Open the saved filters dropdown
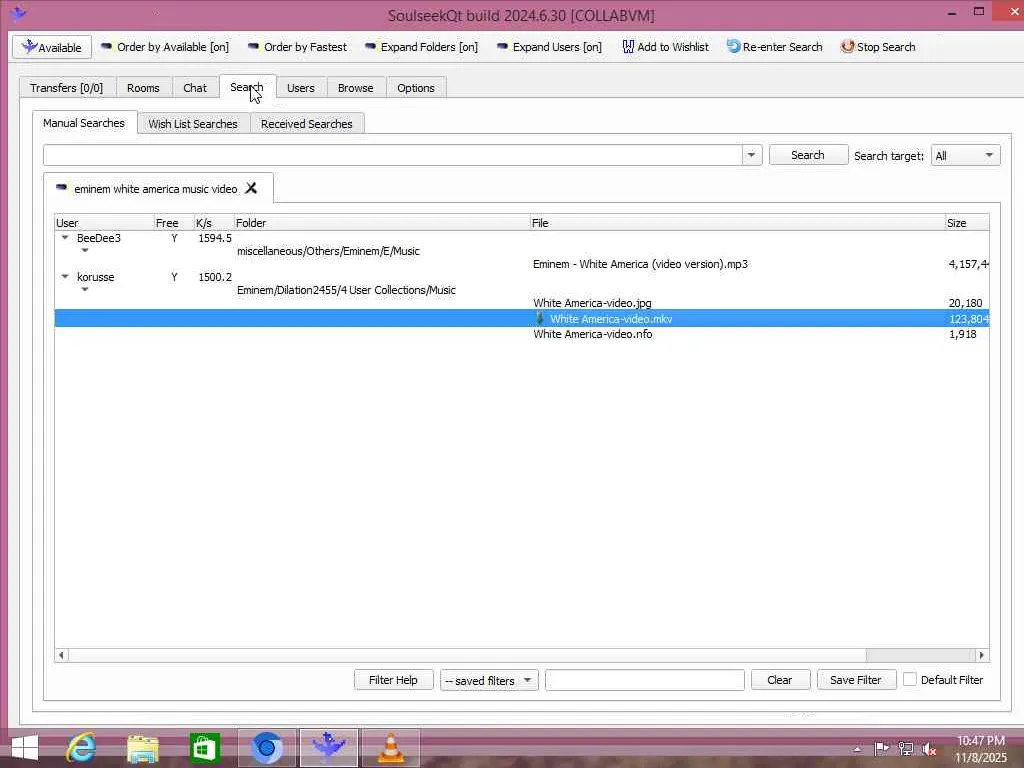Screen dimensions: 1024x768 [489, 680]
